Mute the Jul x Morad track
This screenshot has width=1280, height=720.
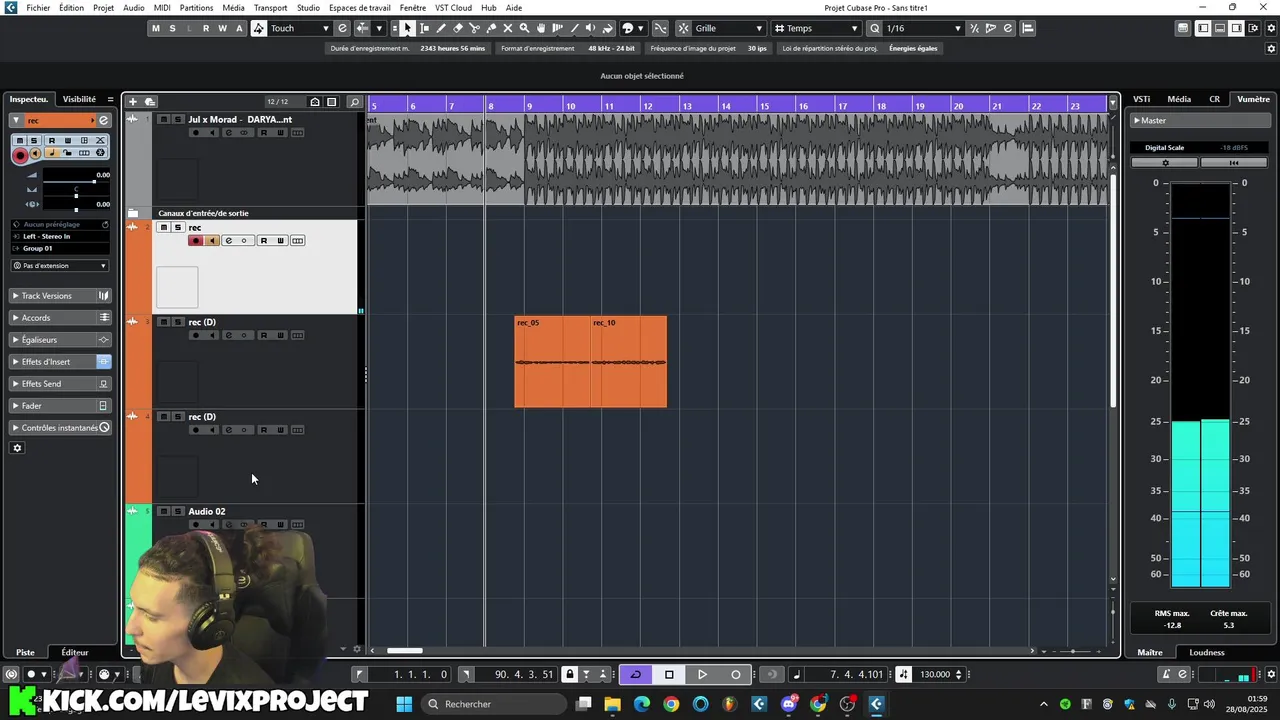pos(164,119)
